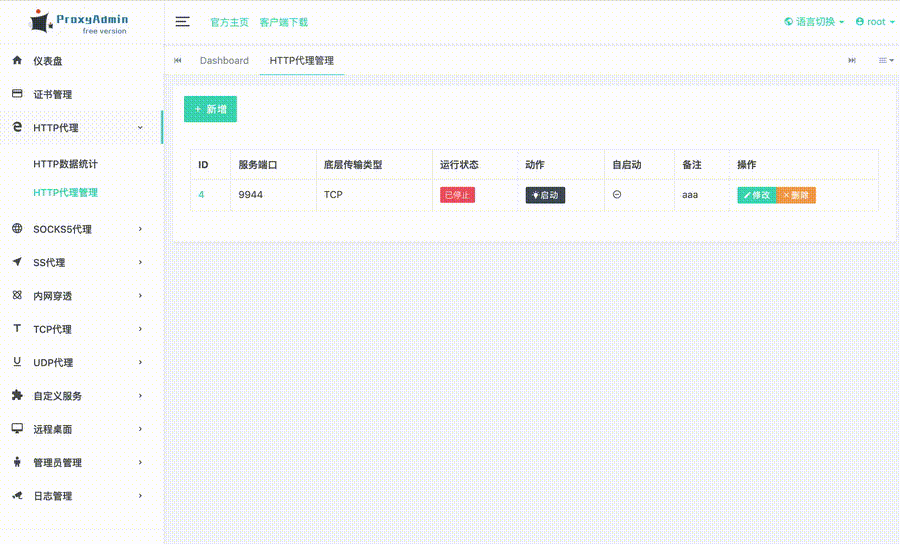Open HTTP数据统计 submenu item
This screenshot has height=544, width=900.
[65, 164]
